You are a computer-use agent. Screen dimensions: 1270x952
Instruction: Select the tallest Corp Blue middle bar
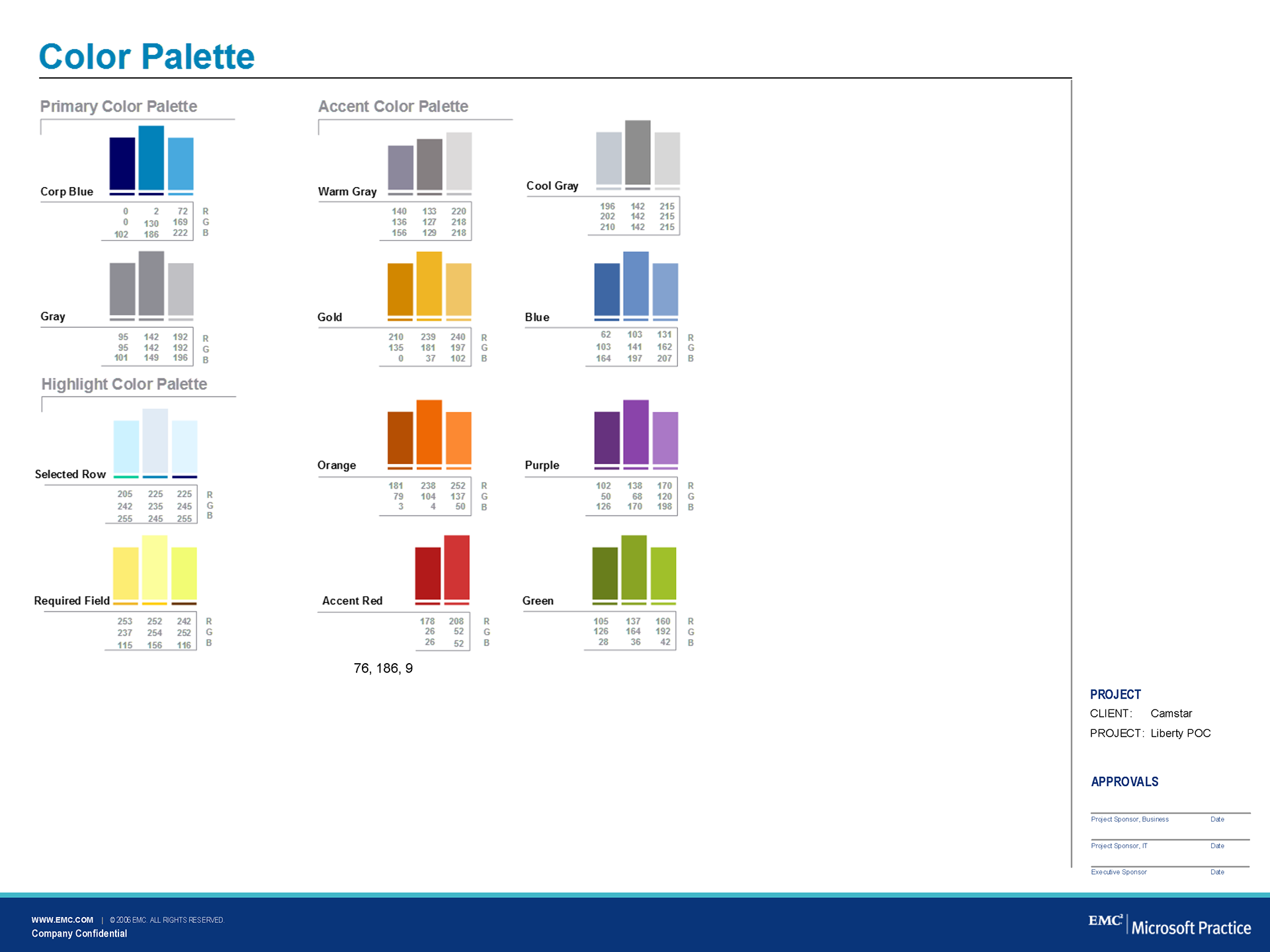[151, 157]
